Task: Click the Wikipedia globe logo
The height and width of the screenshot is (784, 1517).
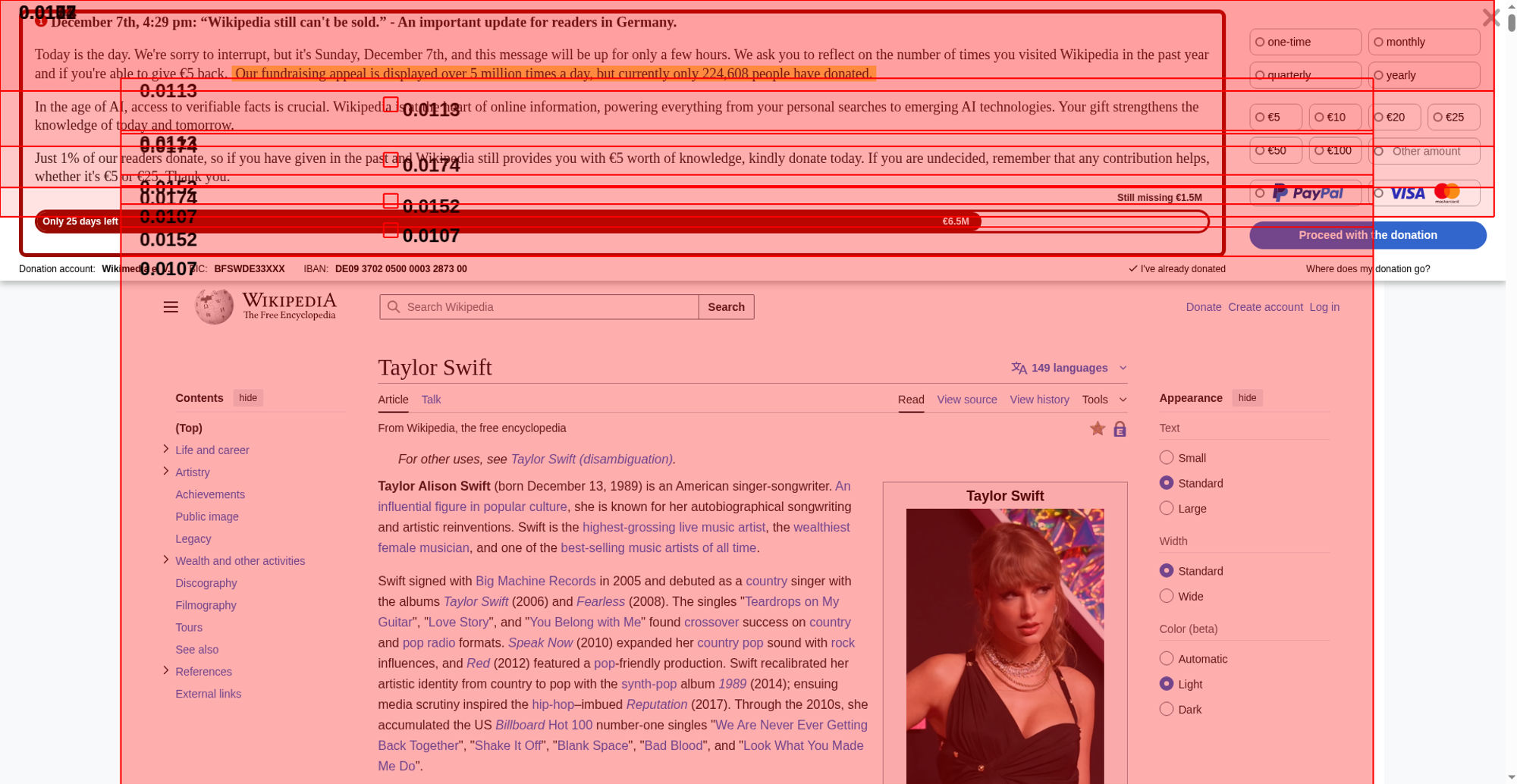Action: tap(215, 306)
